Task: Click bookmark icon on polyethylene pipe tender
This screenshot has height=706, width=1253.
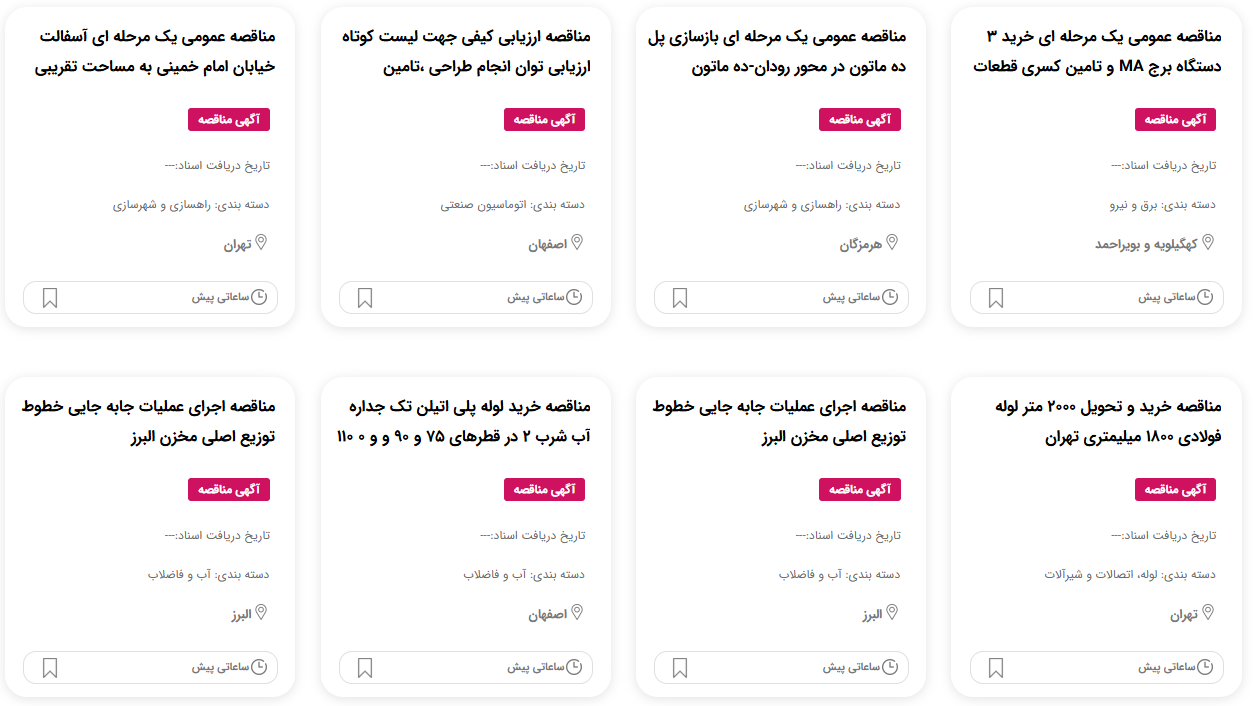Action: [365, 668]
